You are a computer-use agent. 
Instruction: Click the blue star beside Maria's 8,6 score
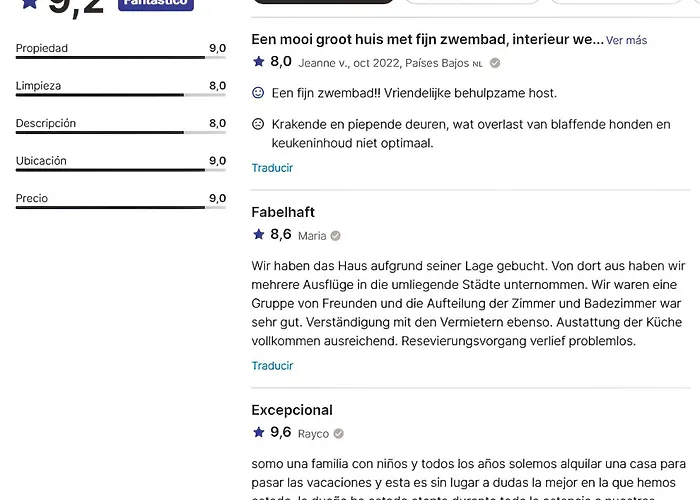[258, 234]
